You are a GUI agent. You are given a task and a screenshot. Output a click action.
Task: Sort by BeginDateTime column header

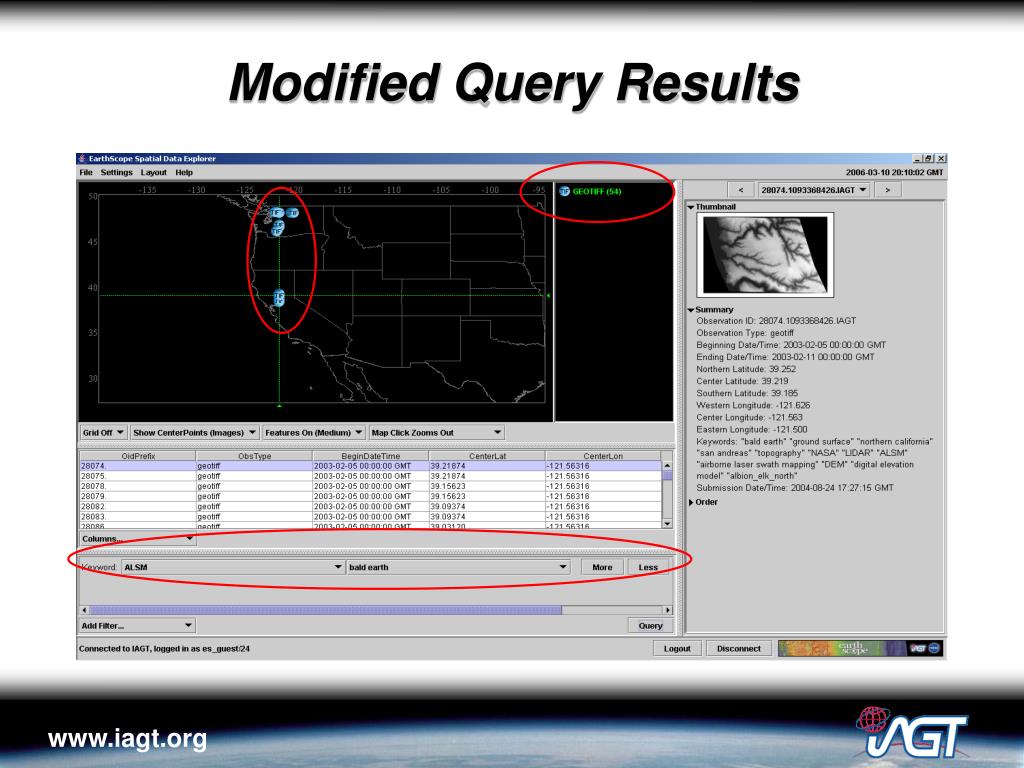tap(370, 456)
